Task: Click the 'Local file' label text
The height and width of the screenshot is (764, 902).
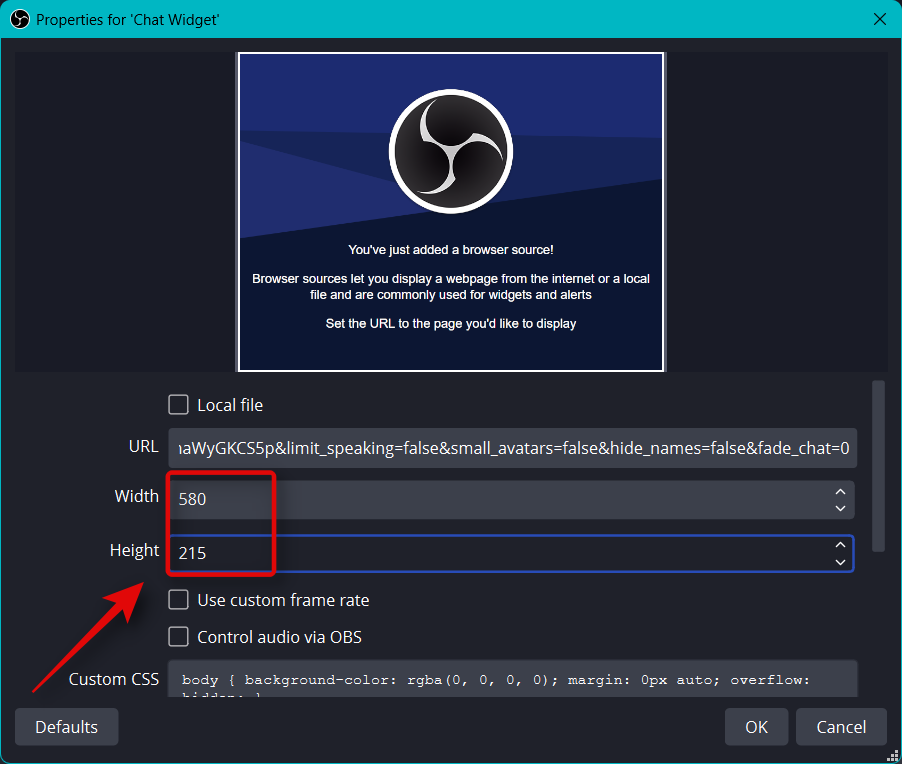Action: 230,405
